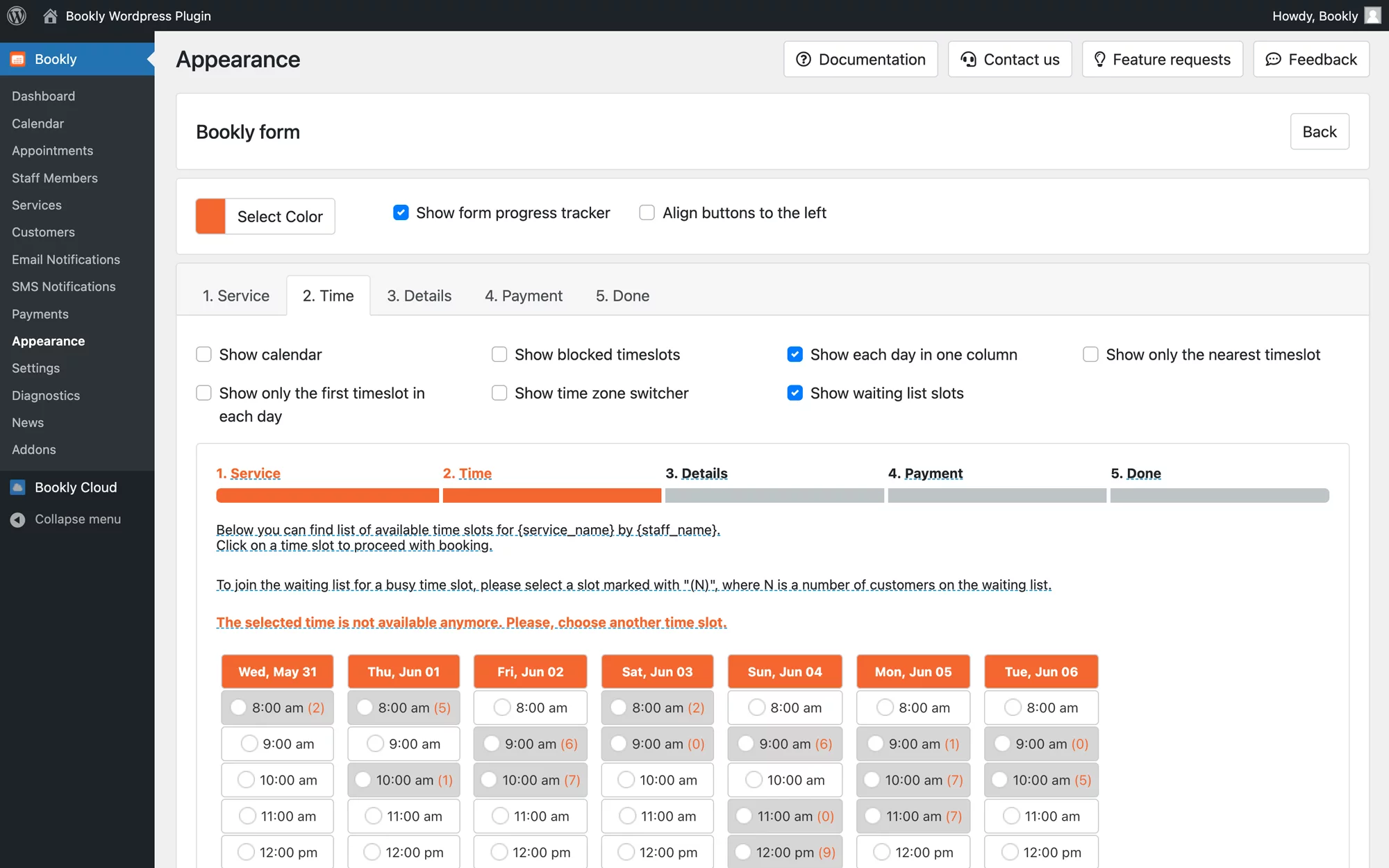Edit the 'selected time is not available' error text

point(472,622)
